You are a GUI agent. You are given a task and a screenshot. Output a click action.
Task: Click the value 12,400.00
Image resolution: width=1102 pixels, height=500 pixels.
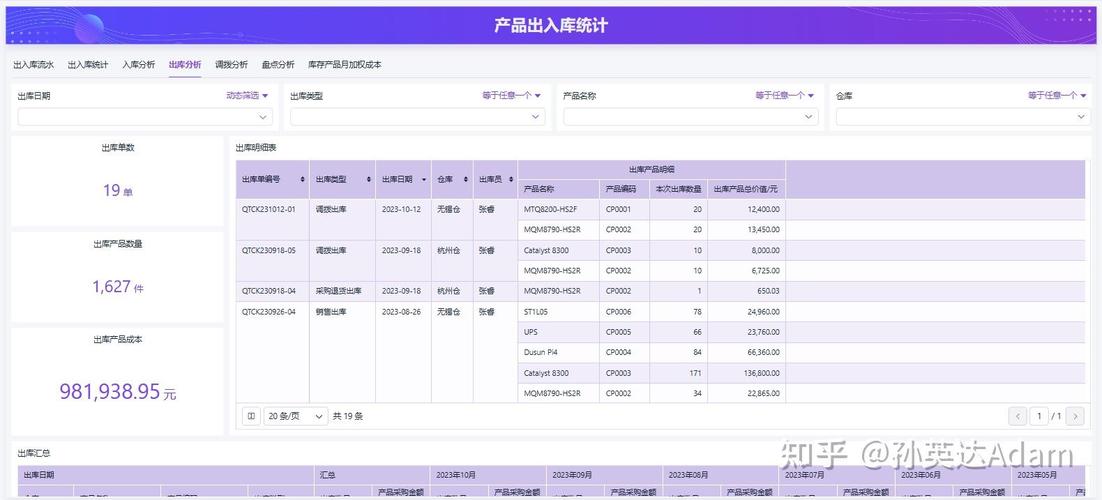pyautogui.click(x=764, y=210)
